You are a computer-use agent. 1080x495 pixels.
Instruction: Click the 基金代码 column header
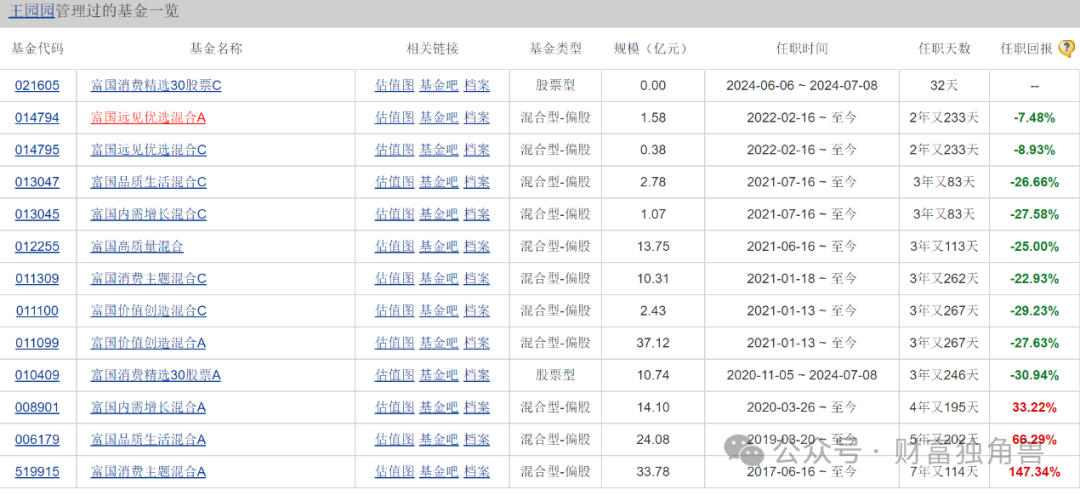(x=37, y=49)
